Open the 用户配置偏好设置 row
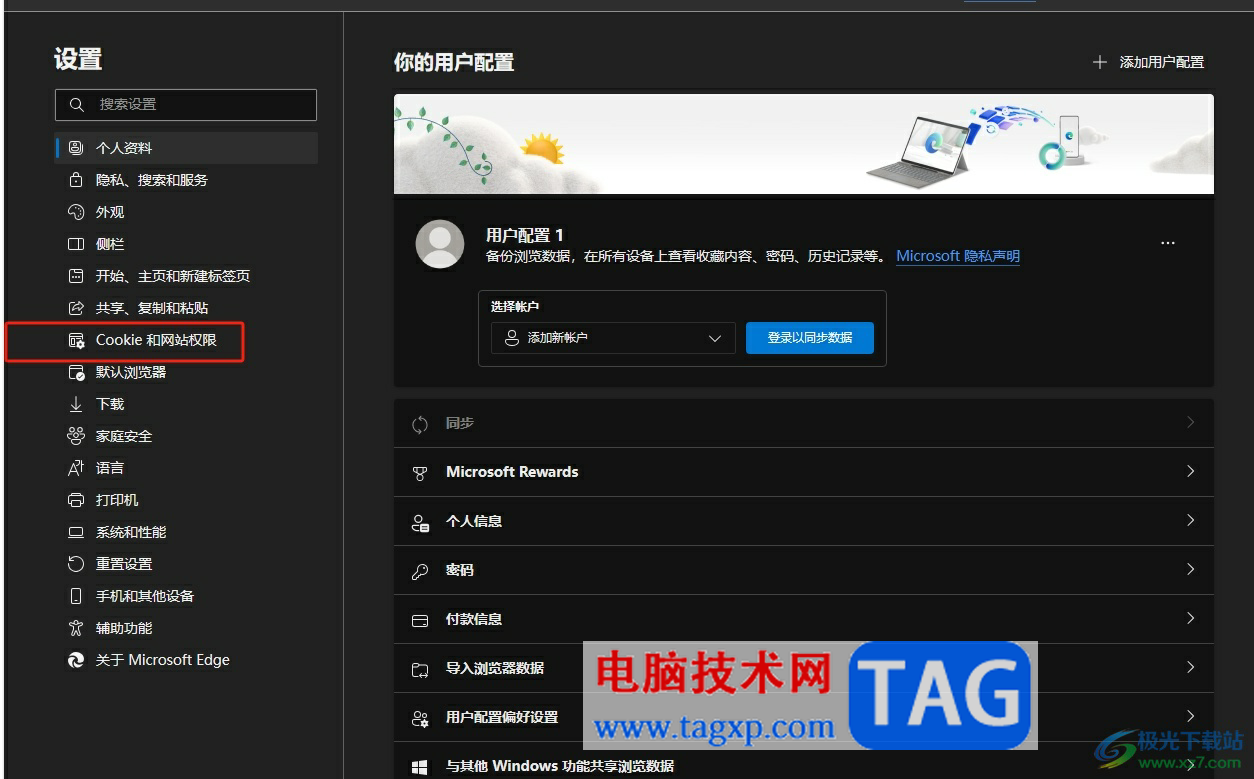The image size is (1254, 779). (804, 717)
